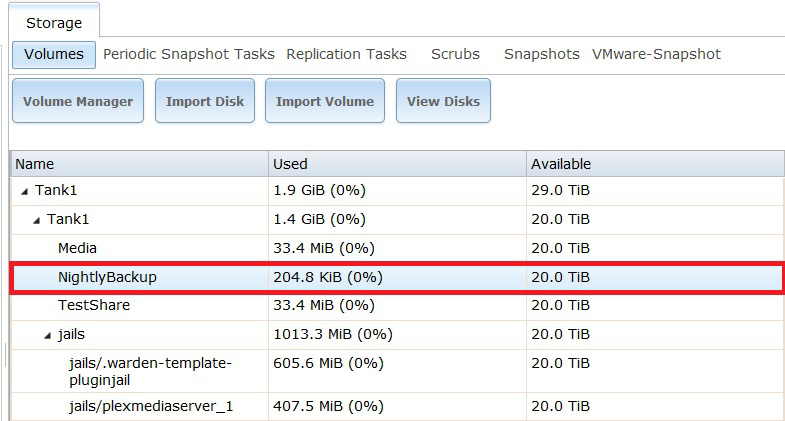Show the Snapshots tab

coord(541,54)
